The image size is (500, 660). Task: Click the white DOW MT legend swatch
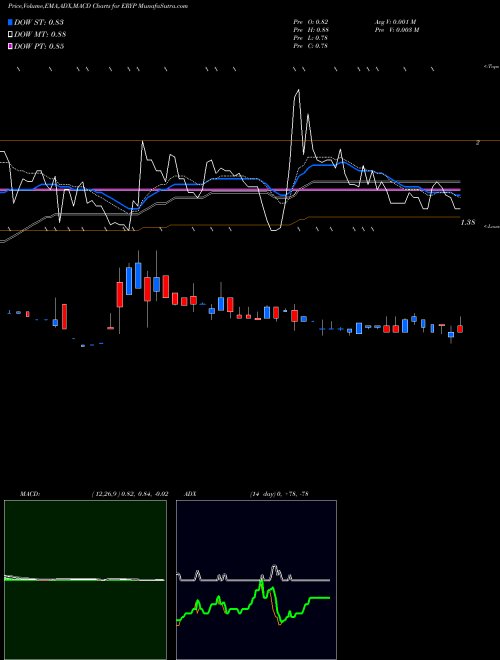point(10,35)
